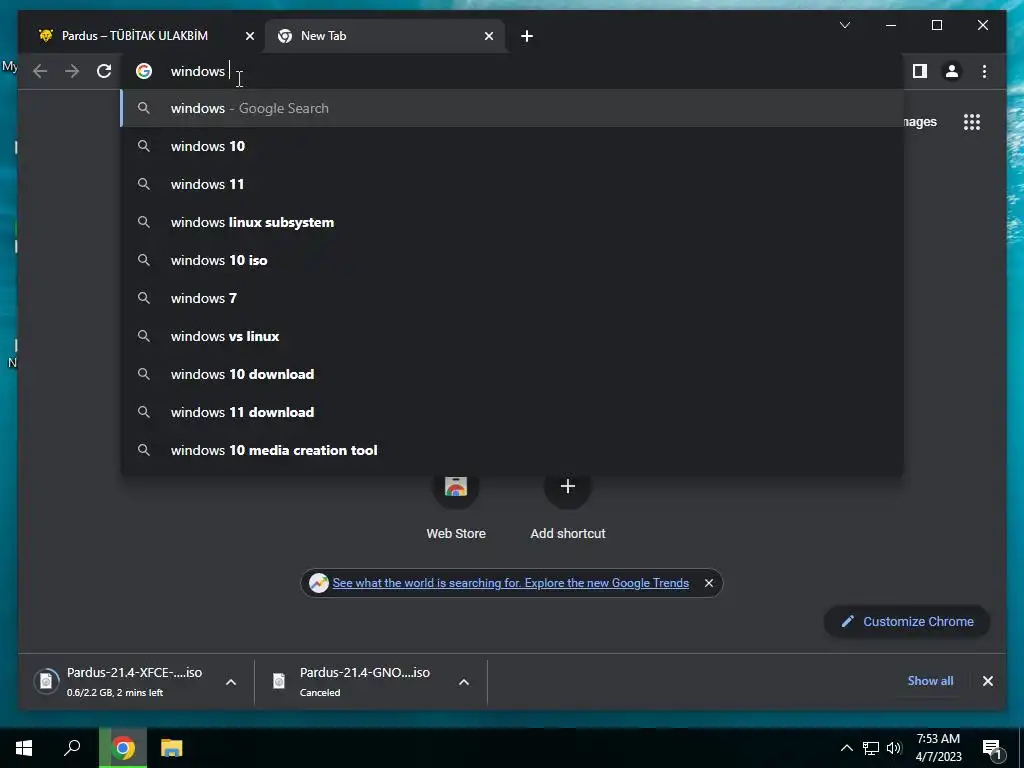Click the Chrome forward arrow
Screen dimensions: 1024x768
[x=72, y=71]
